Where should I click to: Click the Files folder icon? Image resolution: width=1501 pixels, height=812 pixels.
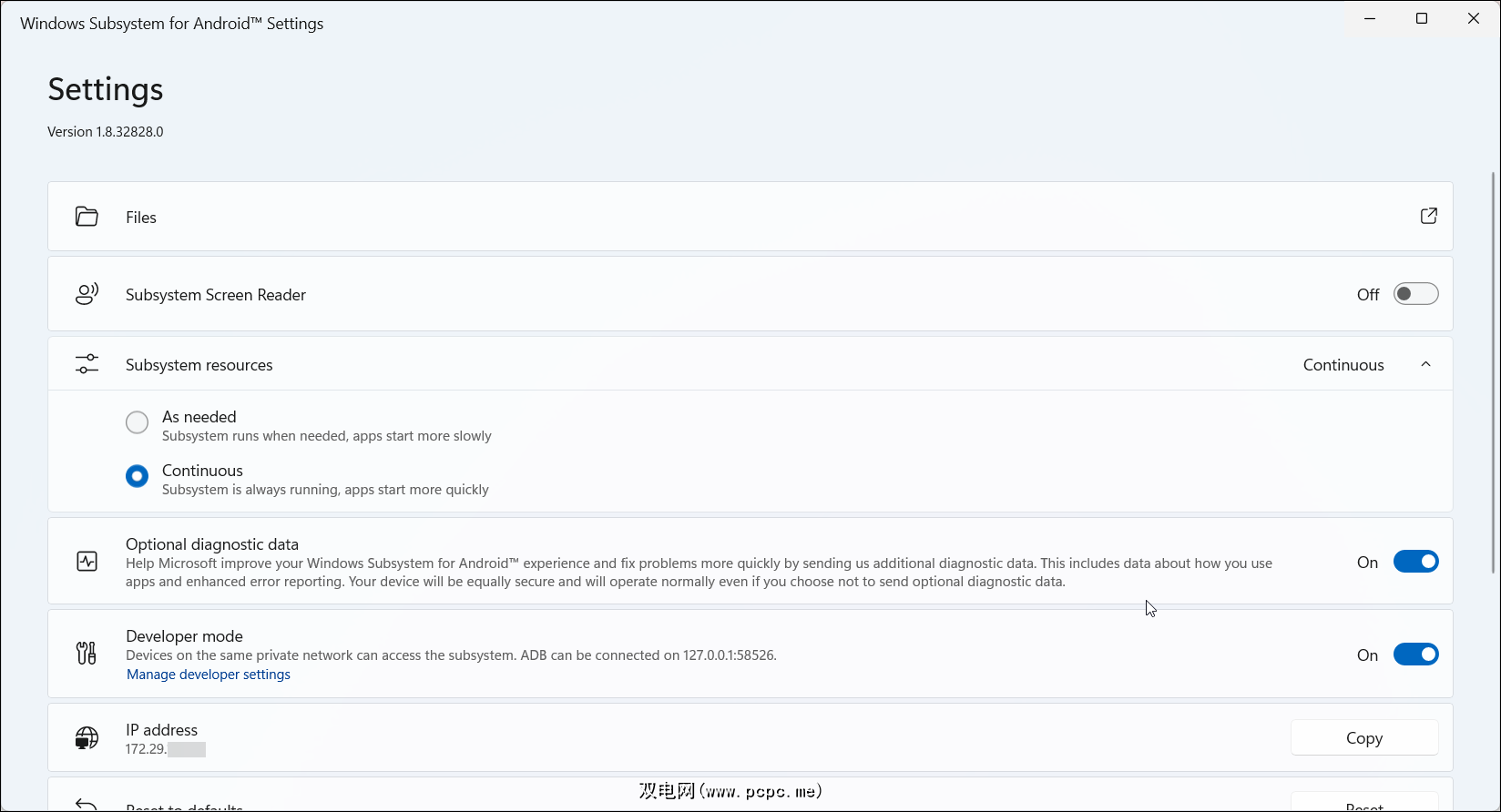click(87, 217)
